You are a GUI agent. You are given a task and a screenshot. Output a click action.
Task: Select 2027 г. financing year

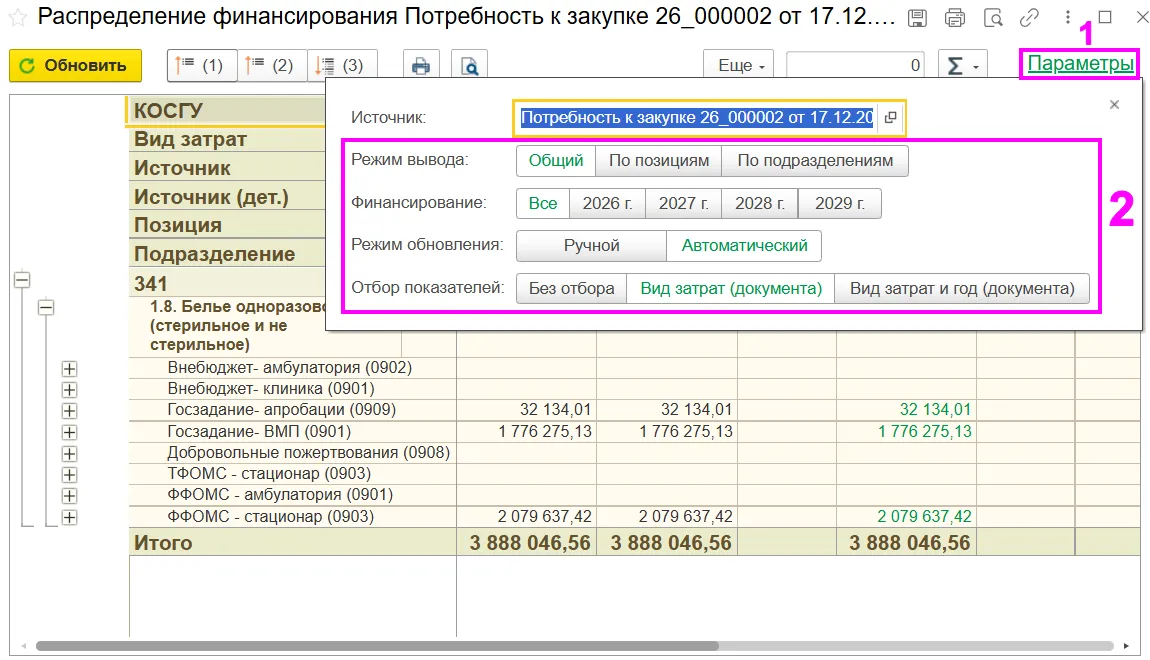[684, 203]
